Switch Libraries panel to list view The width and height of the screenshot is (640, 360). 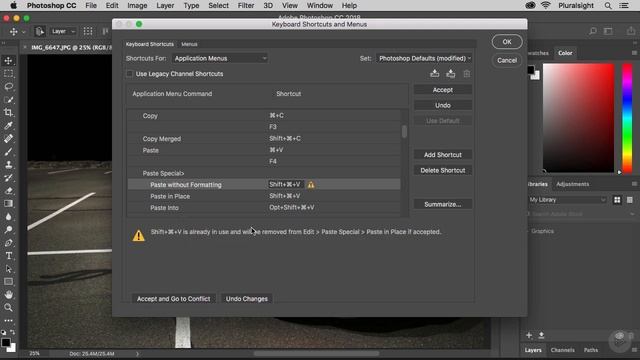(x=630, y=200)
